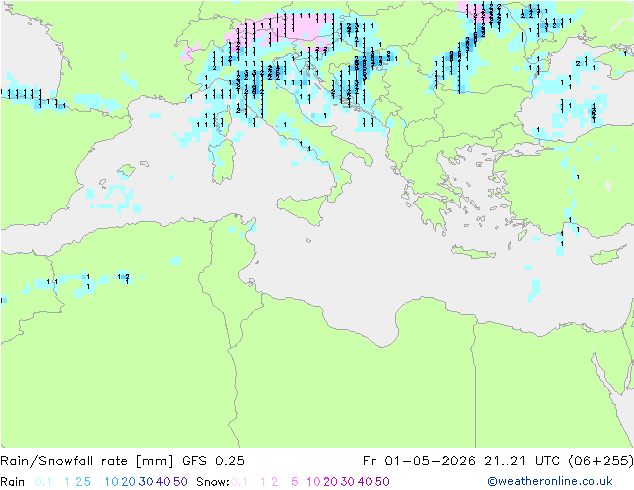The height and width of the screenshot is (490, 634).
Task: Click the rain legend value 30
Action: [x=146, y=482]
